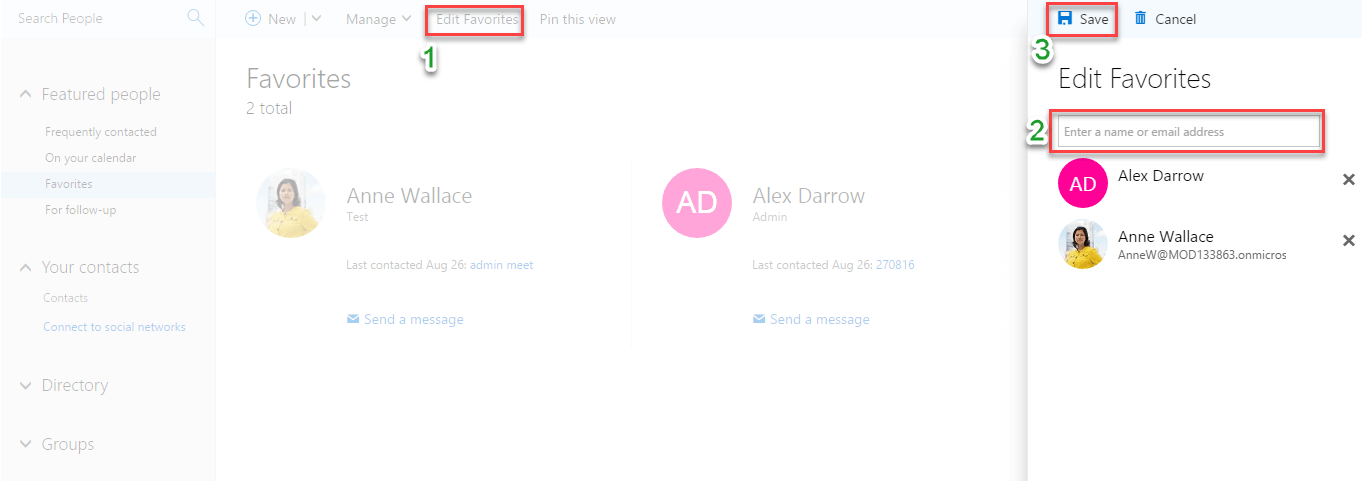
Task: Click the Save floppy disk icon
Action: (x=1065, y=19)
